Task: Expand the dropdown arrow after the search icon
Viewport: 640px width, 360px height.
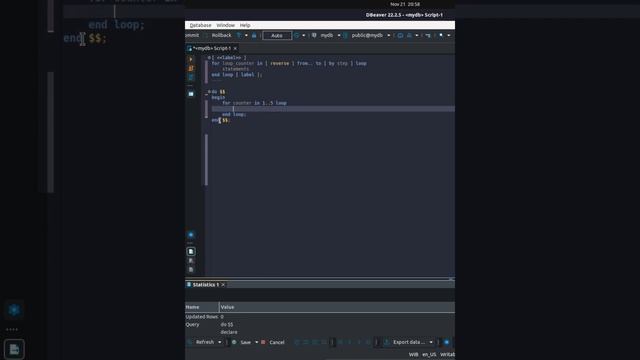Action: coord(449,36)
